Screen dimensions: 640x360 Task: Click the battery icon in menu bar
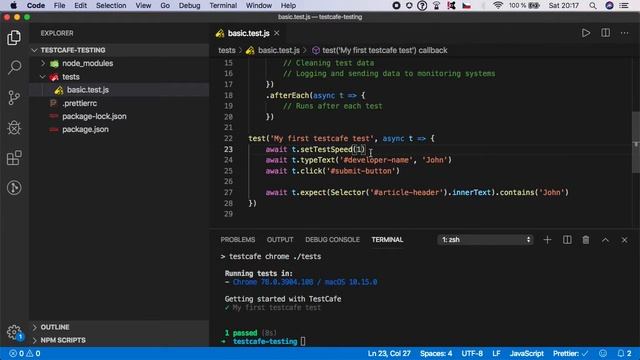point(534,6)
